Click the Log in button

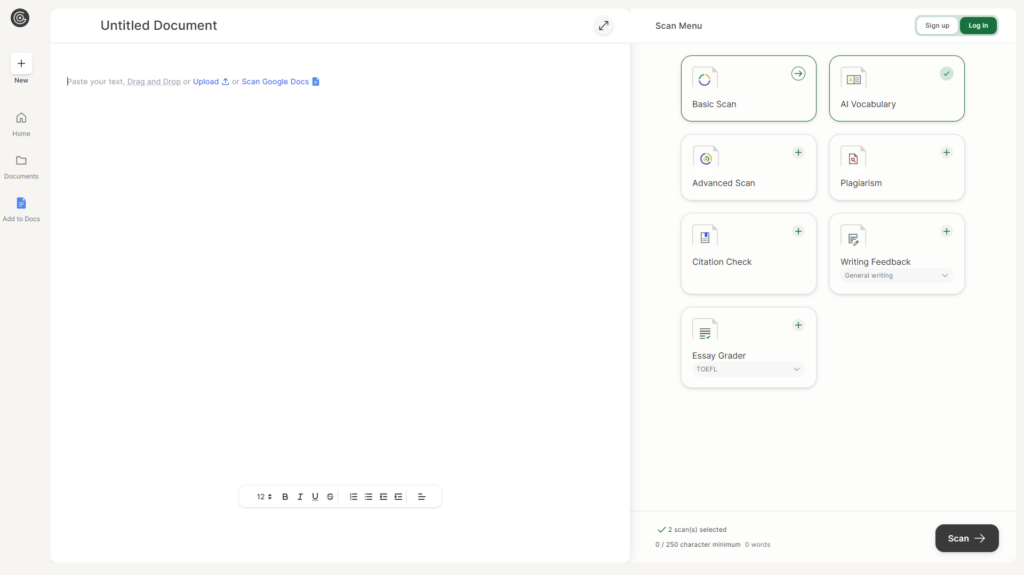978,26
